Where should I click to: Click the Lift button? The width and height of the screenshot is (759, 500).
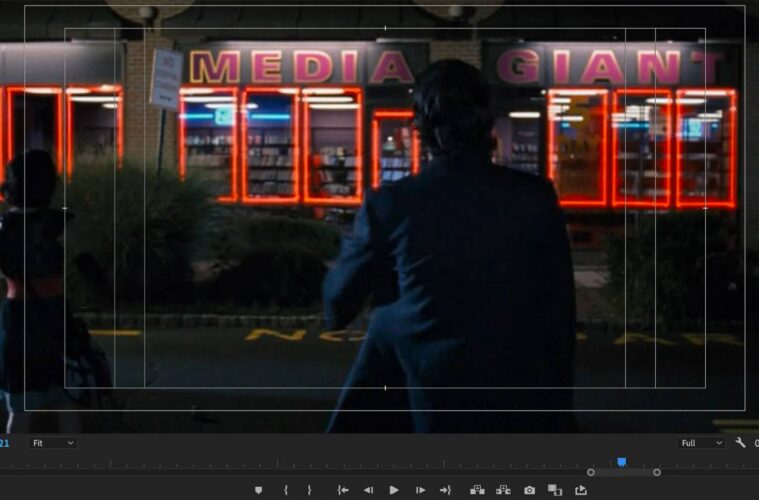point(477,490)
